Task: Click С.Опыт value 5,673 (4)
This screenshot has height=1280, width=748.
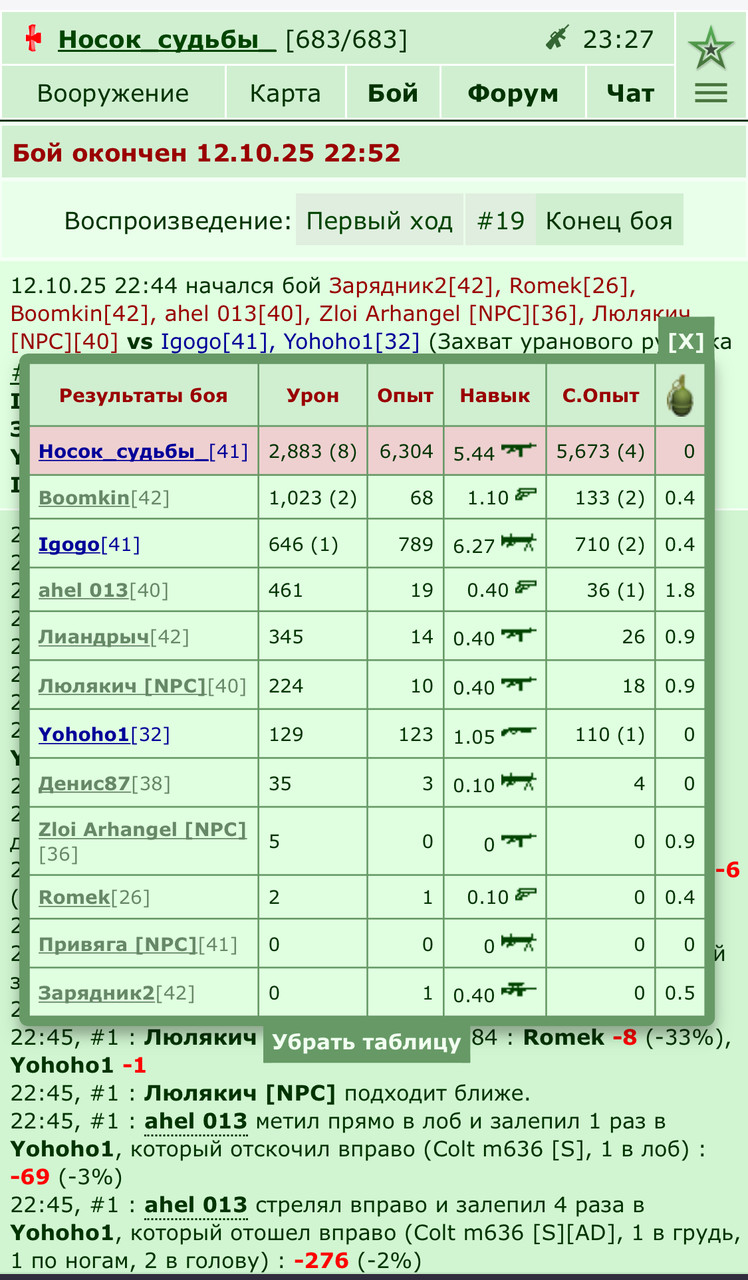Action: (x=601, y=451)
